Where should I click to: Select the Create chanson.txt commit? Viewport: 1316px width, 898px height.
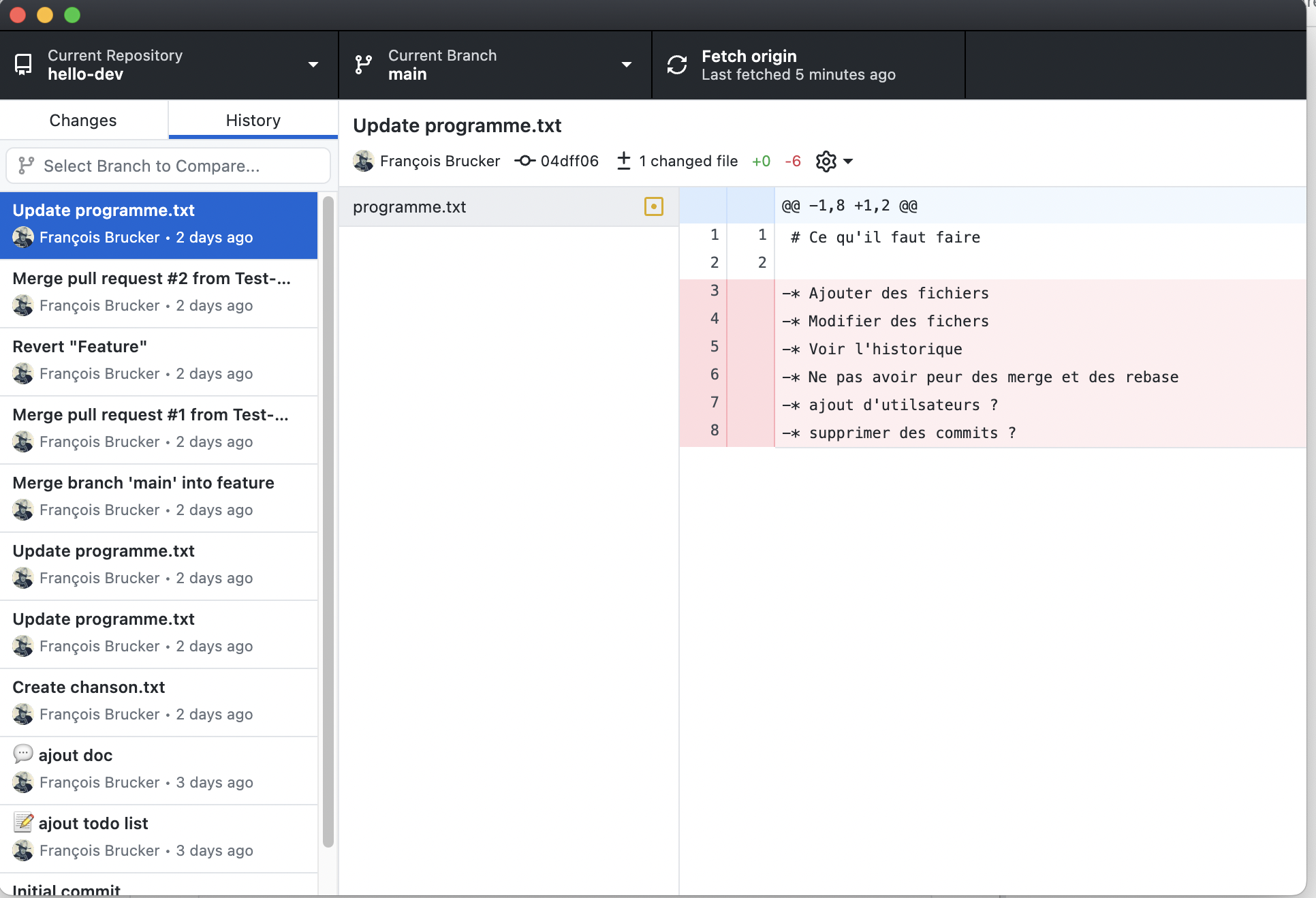[x=159, y=701]
